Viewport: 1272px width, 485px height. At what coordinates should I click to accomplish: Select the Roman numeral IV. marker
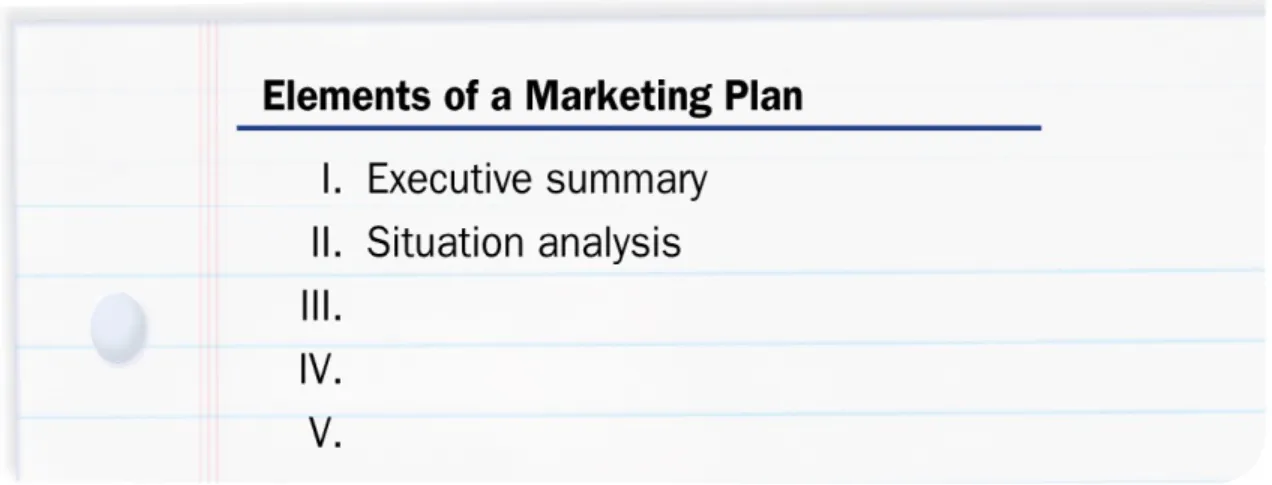click(321, 372)
